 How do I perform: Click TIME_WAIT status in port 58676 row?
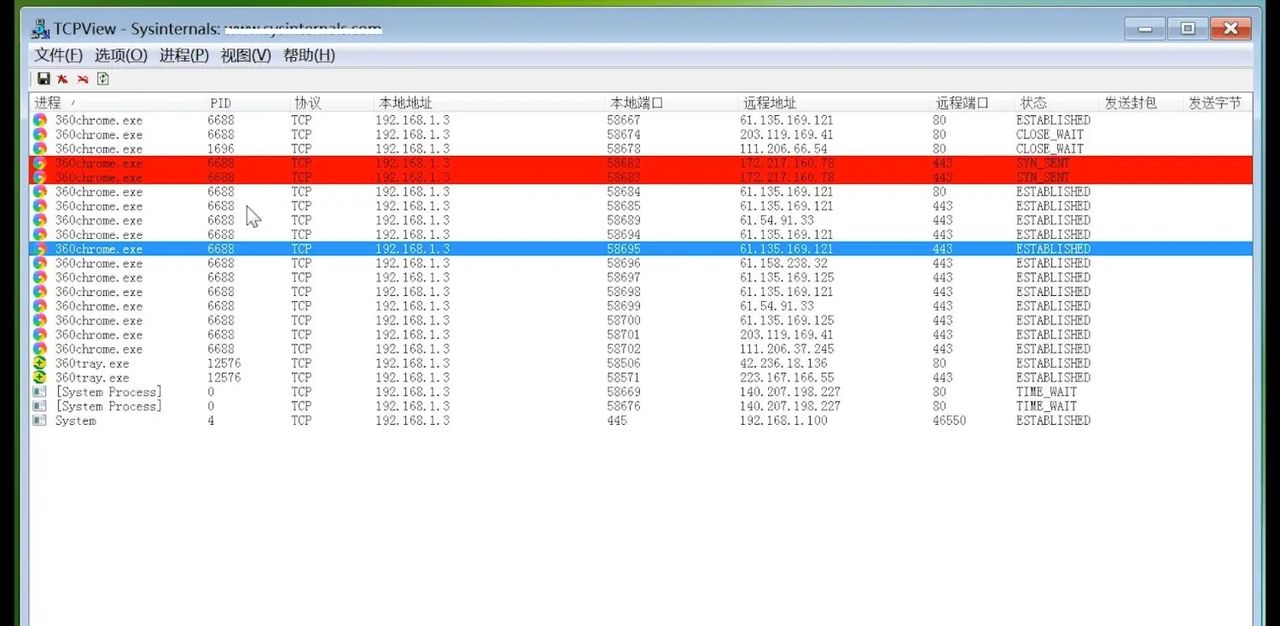coord(1046,407)
